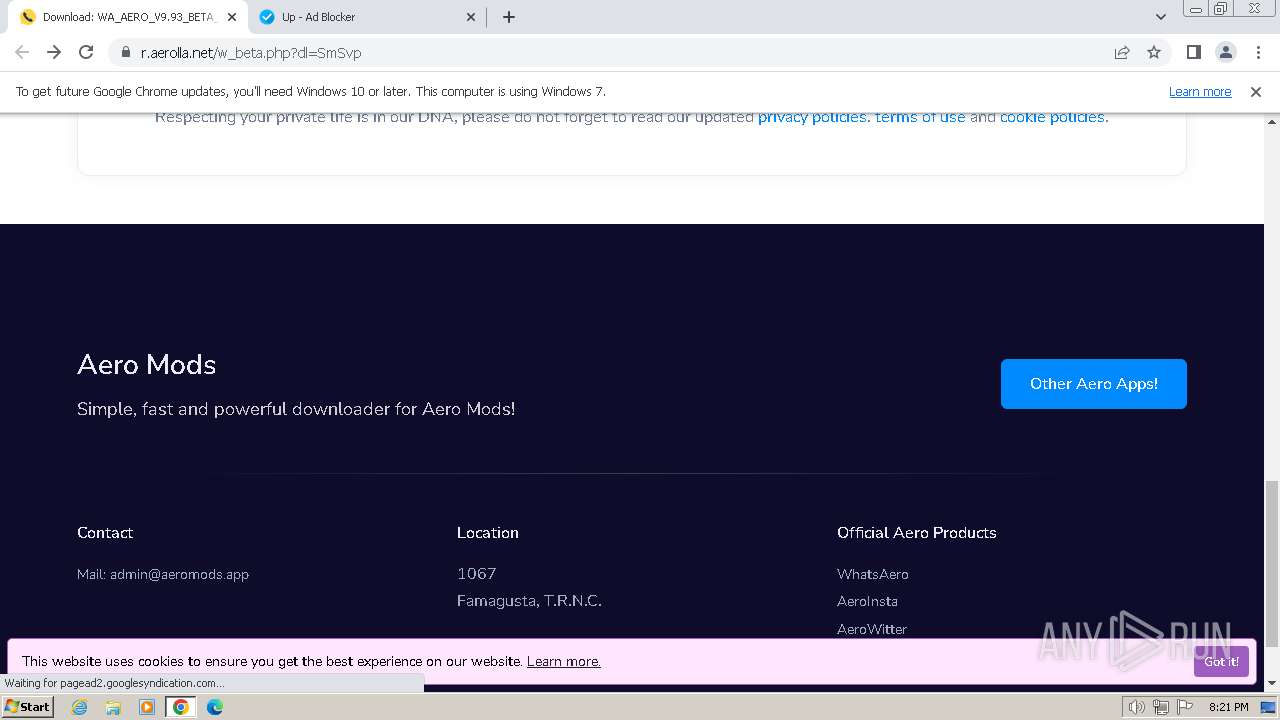
Task: Close the Download WA_AERO tab
Action: 232,17
